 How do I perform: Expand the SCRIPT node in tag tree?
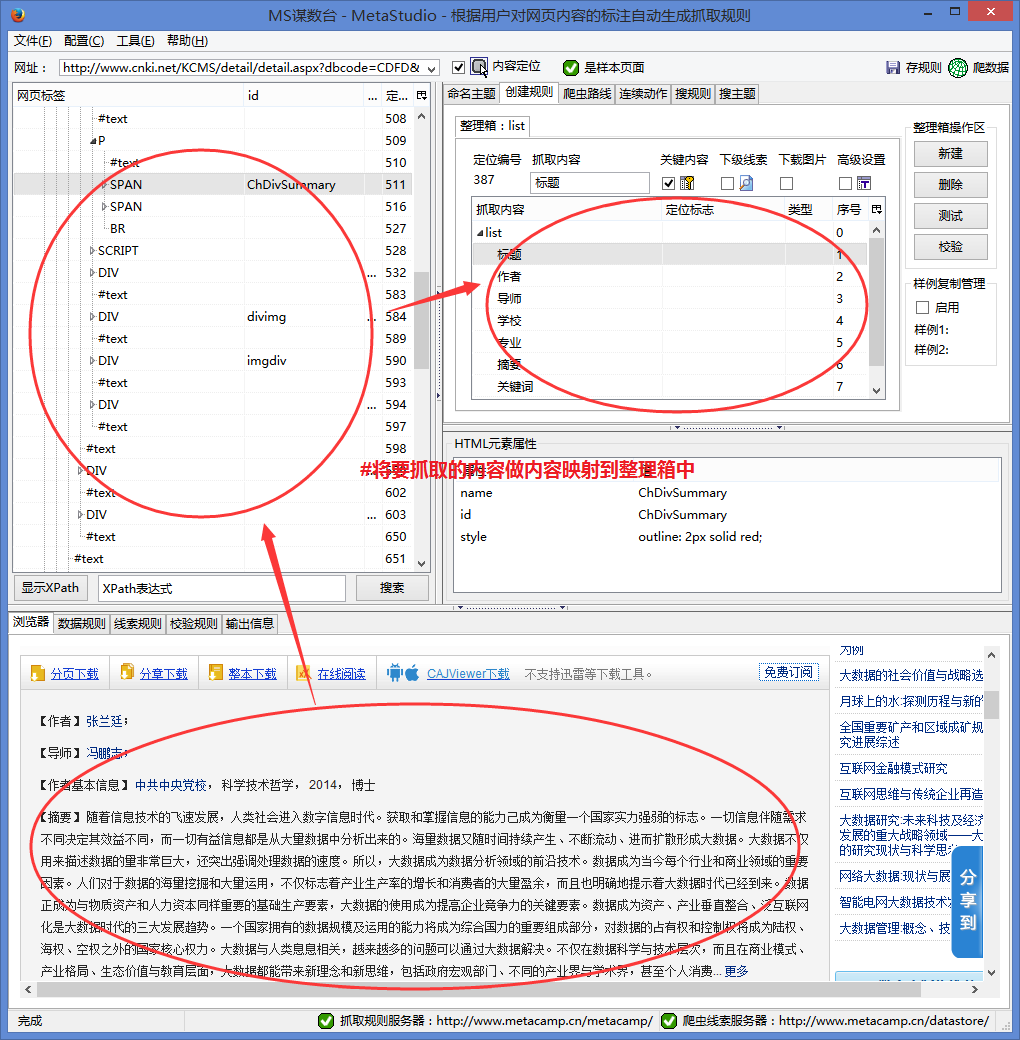click(92, 251)
